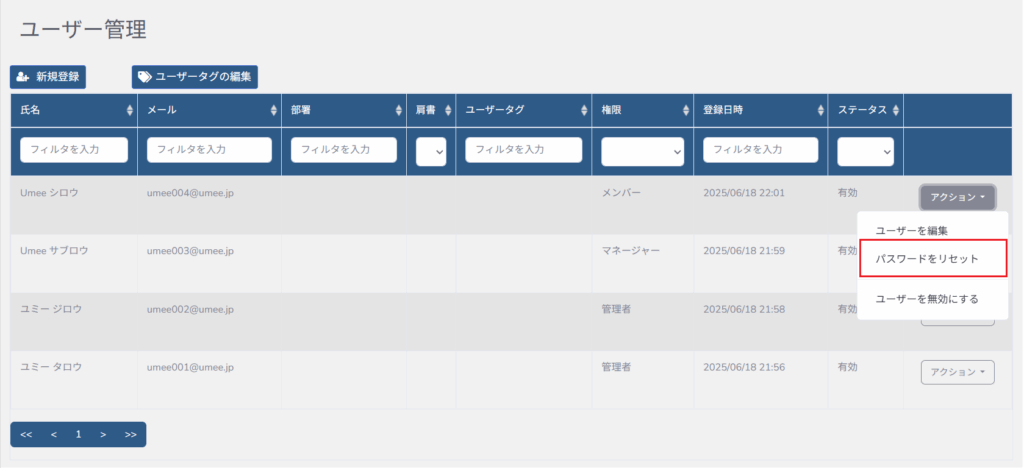The height and width of the screenshot is (468, 1024).
Task: Click the 新規登録 add-user button
Action: pos(46,76)
